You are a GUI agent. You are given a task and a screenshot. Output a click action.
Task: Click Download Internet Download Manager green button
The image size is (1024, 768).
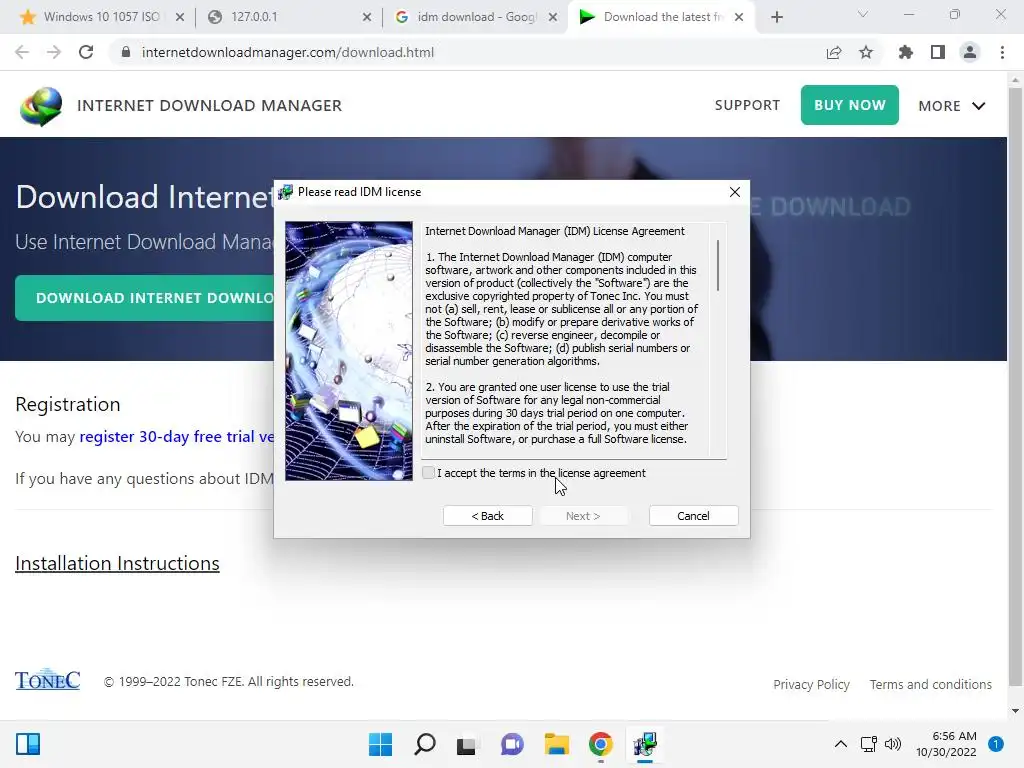click(x=145, y=298)
